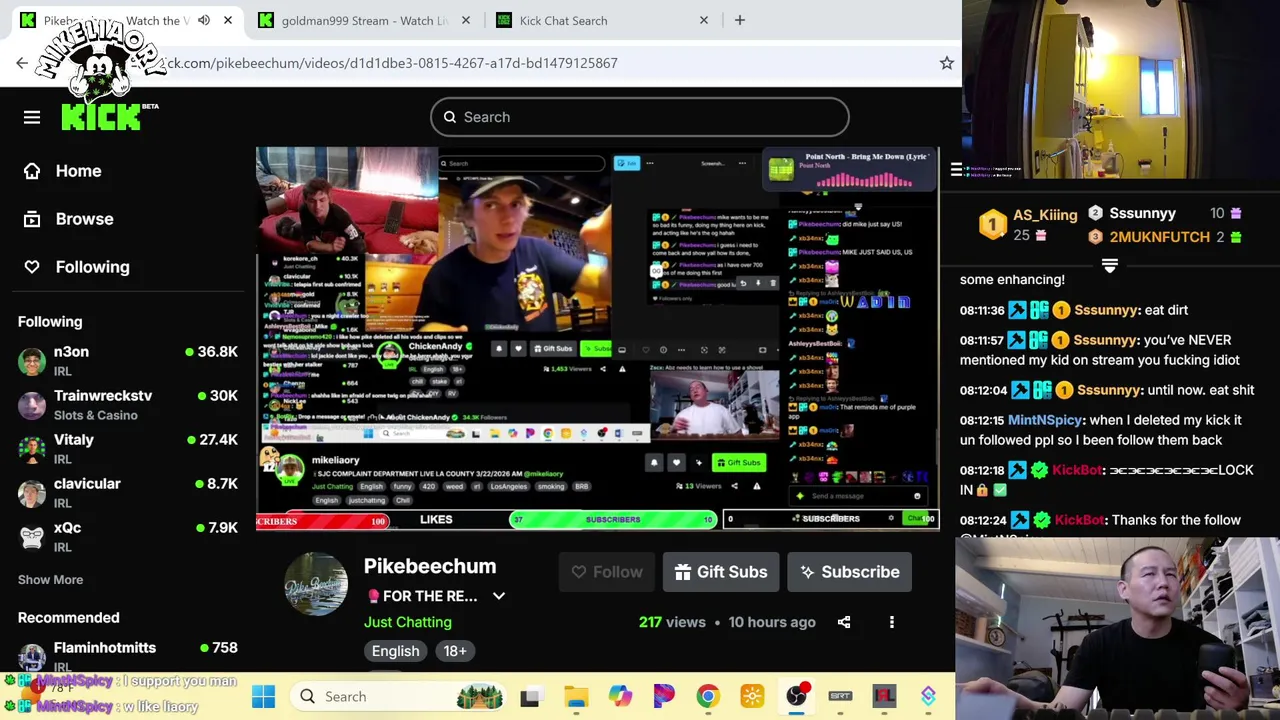Open the SRT app in taskbar
This screenshot has height=720, width=1280.
[840, 696]
